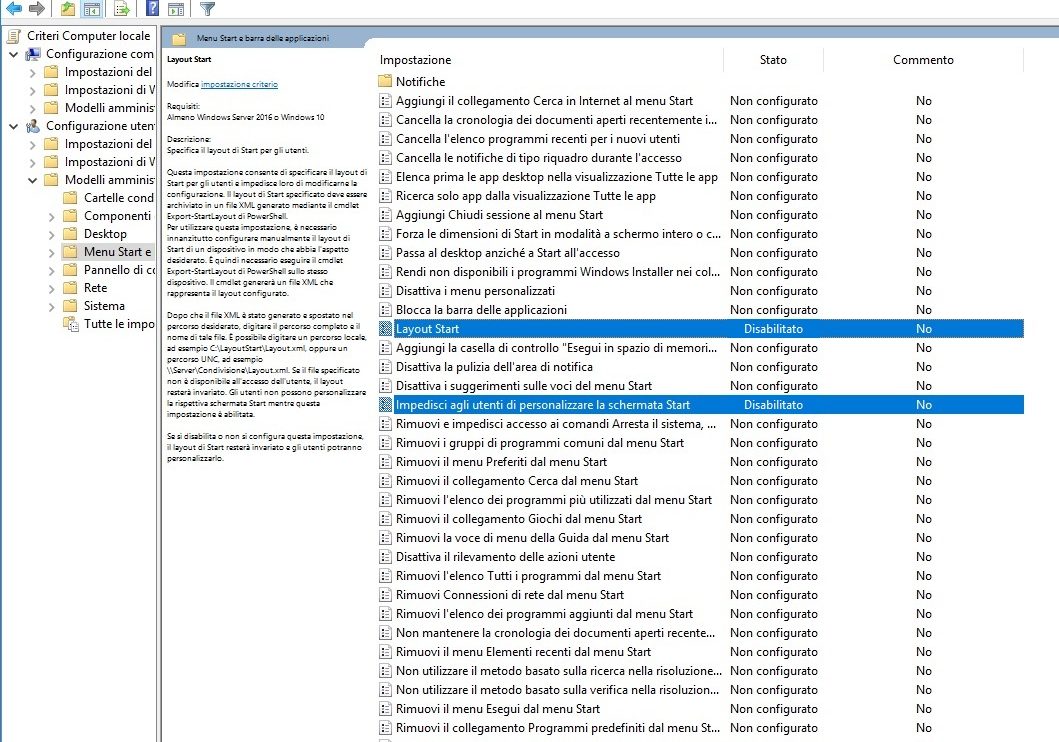
Task: Click the 'impostazione criterio' link
Action: click(x=239, y=85)
